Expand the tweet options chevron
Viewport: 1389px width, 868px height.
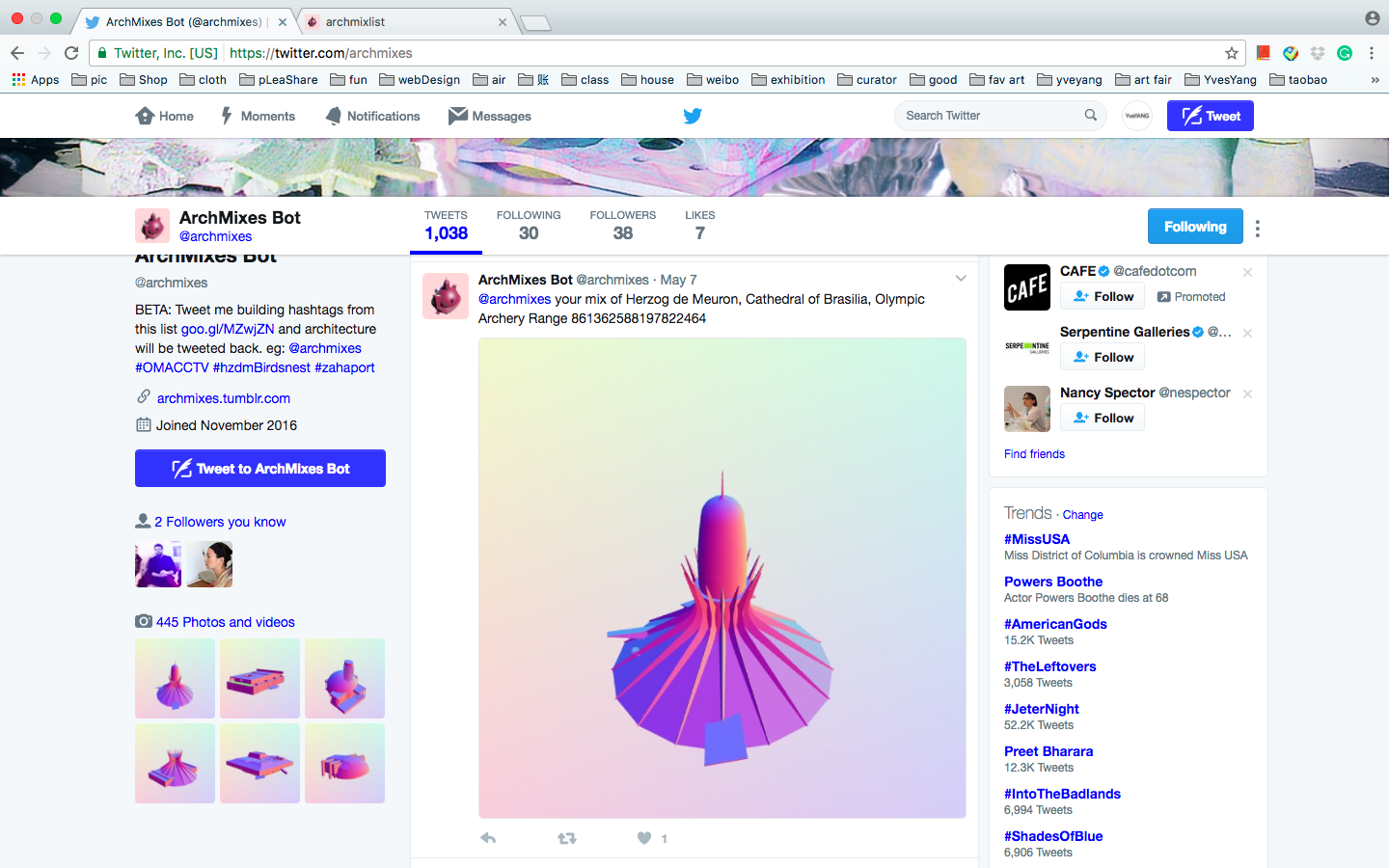tap(961, 279)
